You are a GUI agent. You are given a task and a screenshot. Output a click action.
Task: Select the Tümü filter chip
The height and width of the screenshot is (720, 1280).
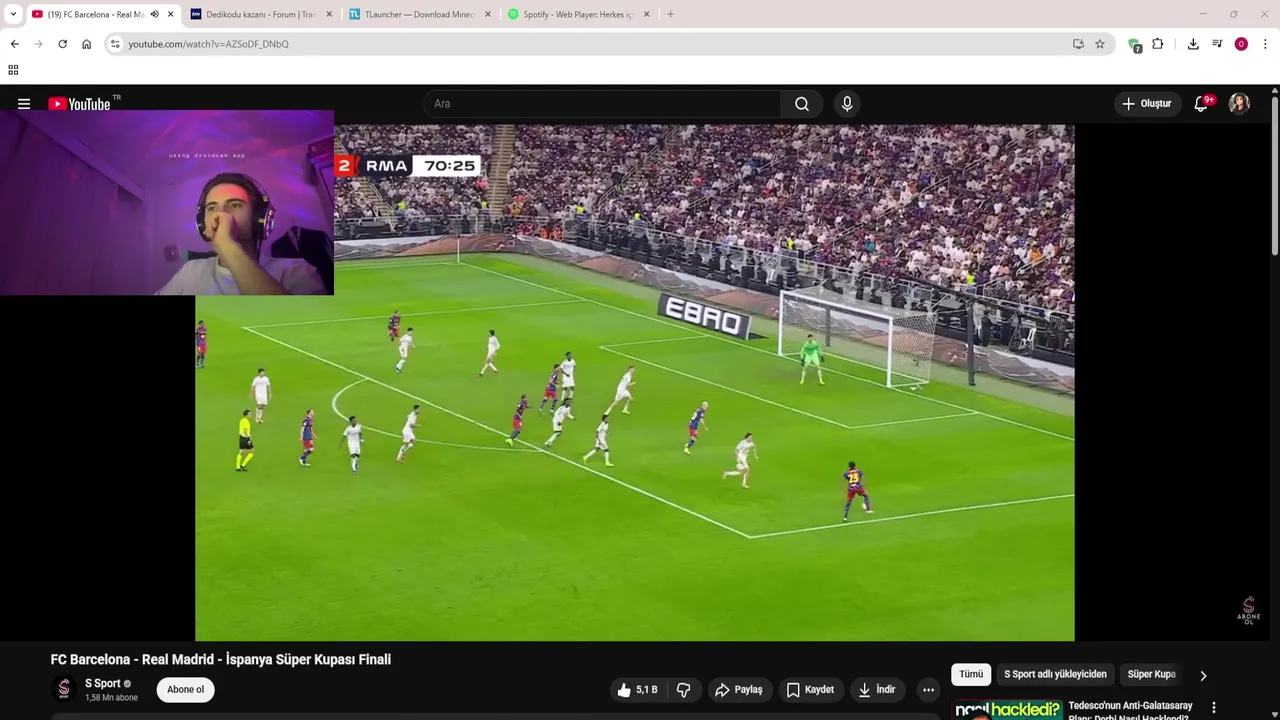point(971,675)
